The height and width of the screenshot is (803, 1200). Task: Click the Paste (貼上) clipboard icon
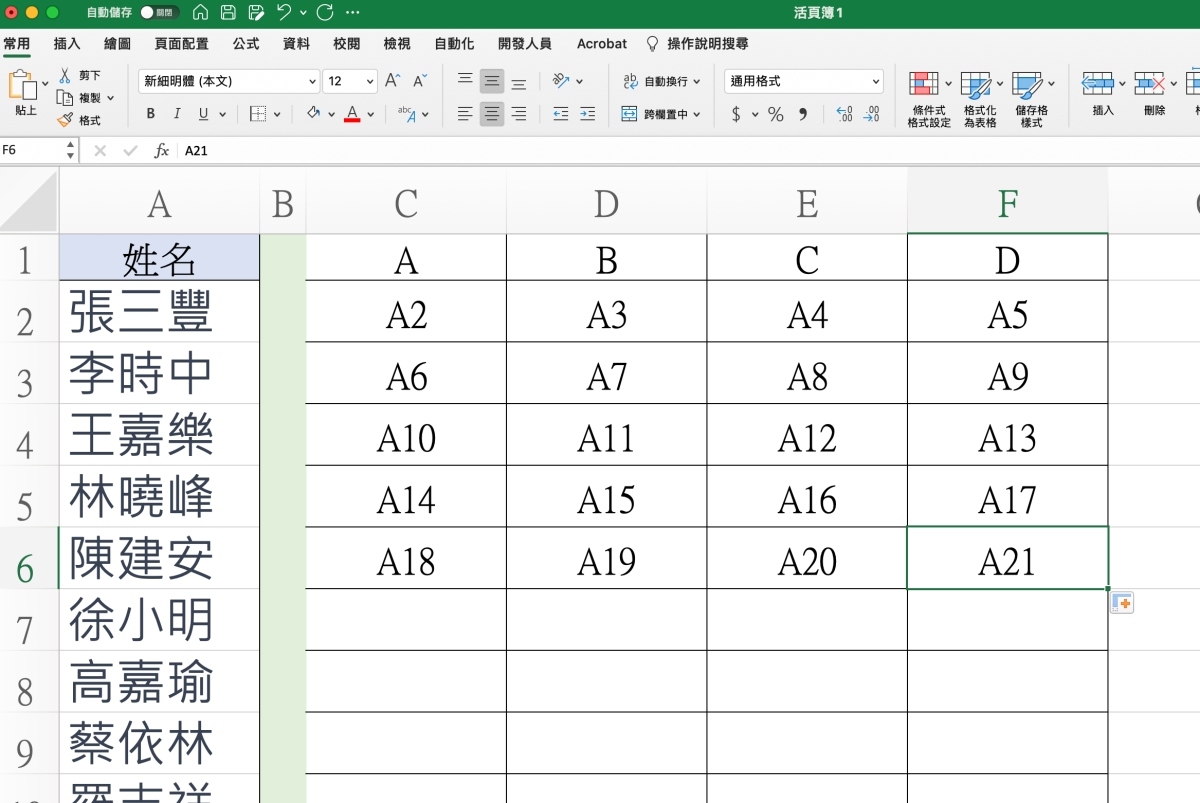click(x=22, y=84)
